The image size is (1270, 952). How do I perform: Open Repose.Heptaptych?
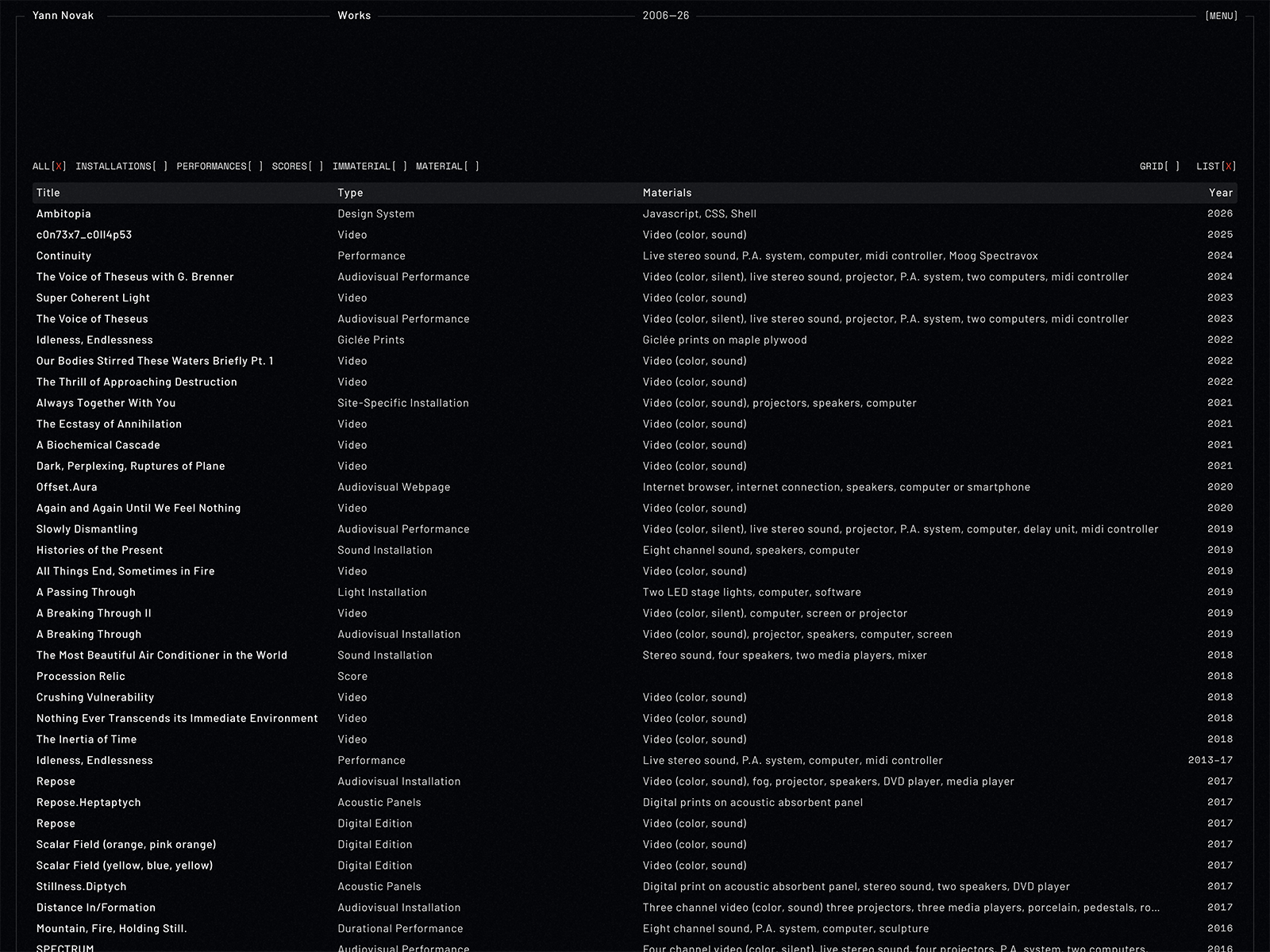89,803
